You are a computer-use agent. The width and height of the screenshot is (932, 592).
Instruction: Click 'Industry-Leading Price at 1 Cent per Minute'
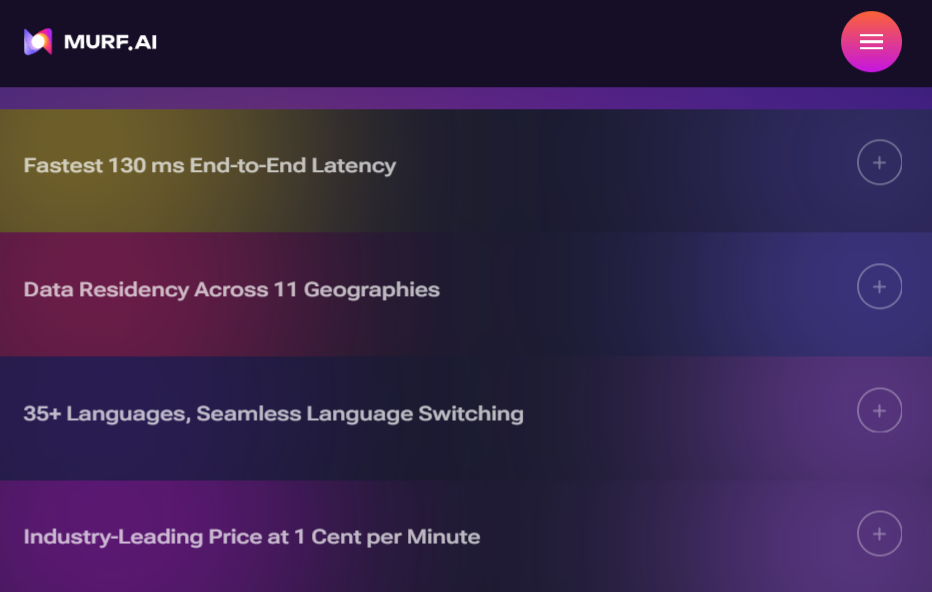[251, 537]
